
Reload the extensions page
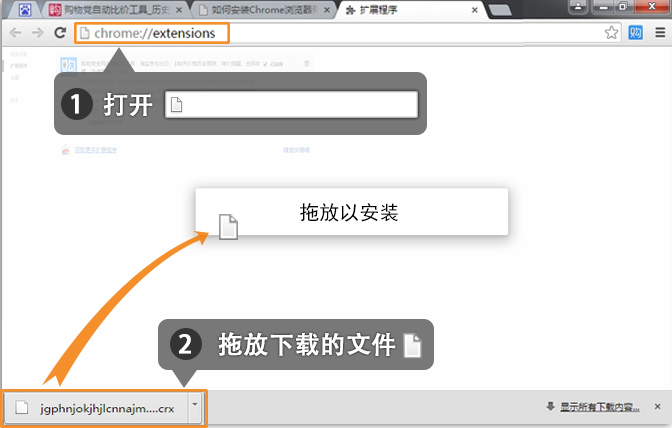point(60,33)
